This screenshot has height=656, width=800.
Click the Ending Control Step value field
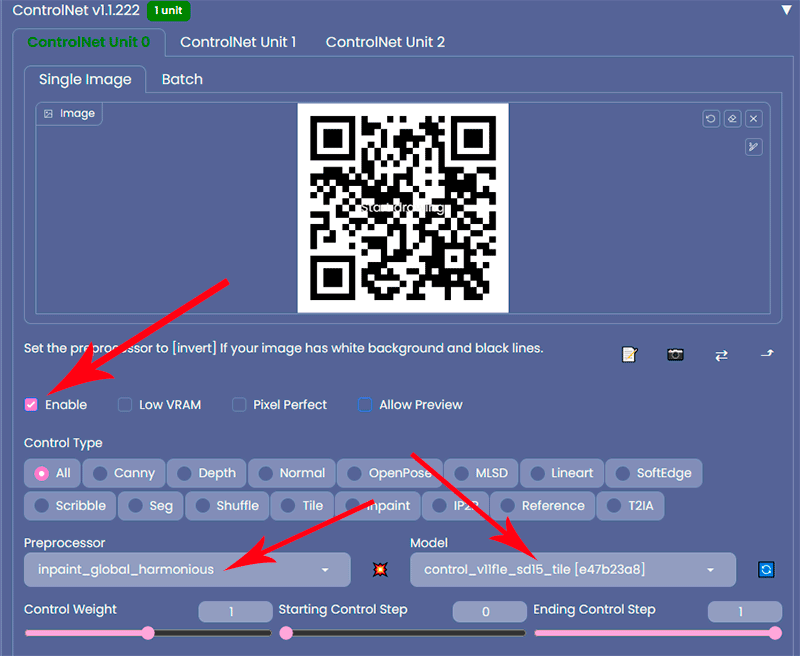[744, 611]
